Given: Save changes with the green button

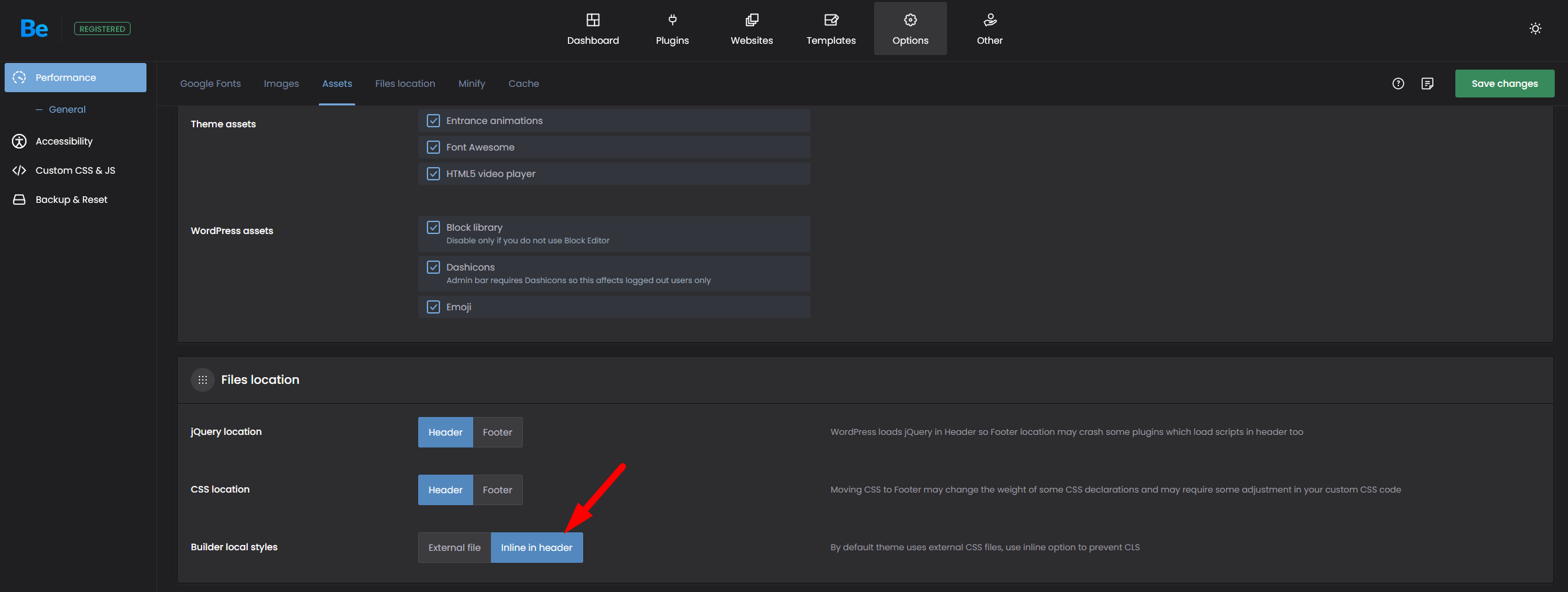Looking at the screenshot, I should (x=1504, y=84).
